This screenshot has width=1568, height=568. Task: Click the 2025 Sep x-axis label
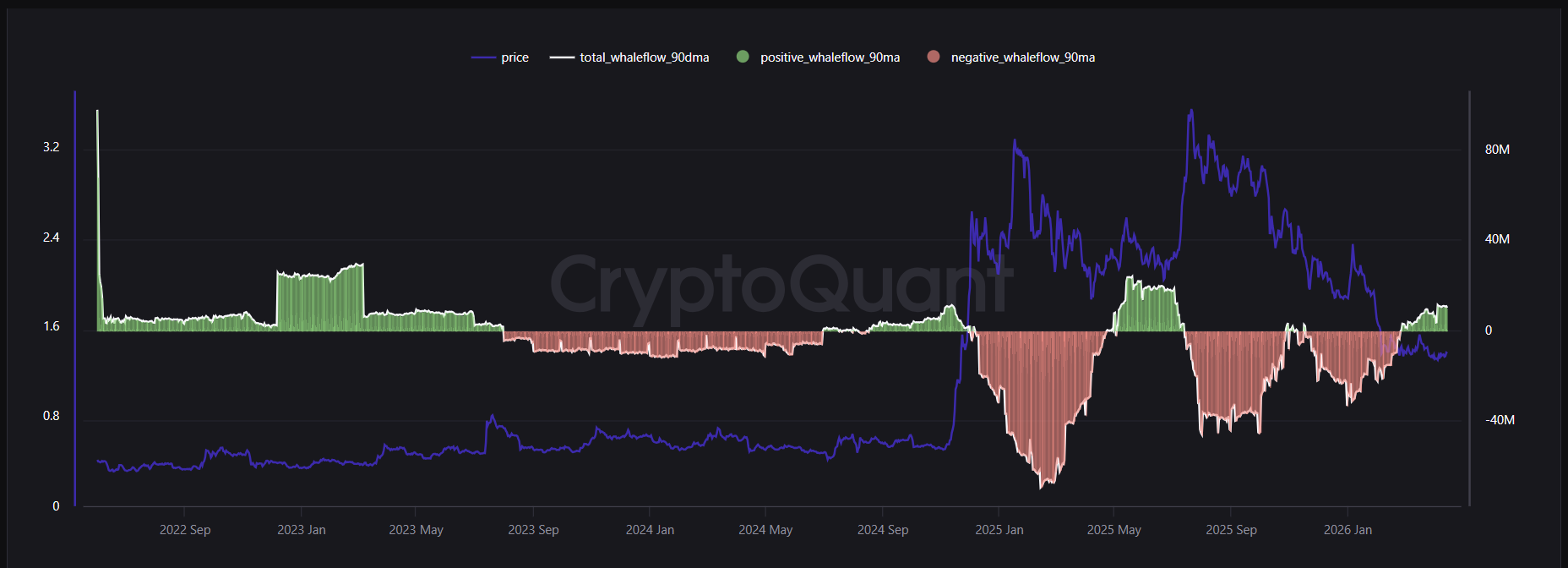(x=1231, y=530)
